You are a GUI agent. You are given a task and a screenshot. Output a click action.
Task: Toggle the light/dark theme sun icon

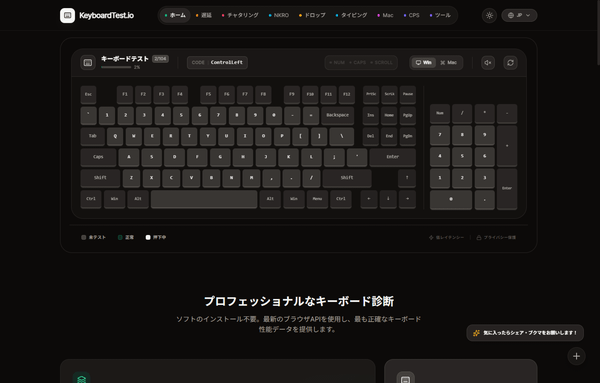[489, 16]
